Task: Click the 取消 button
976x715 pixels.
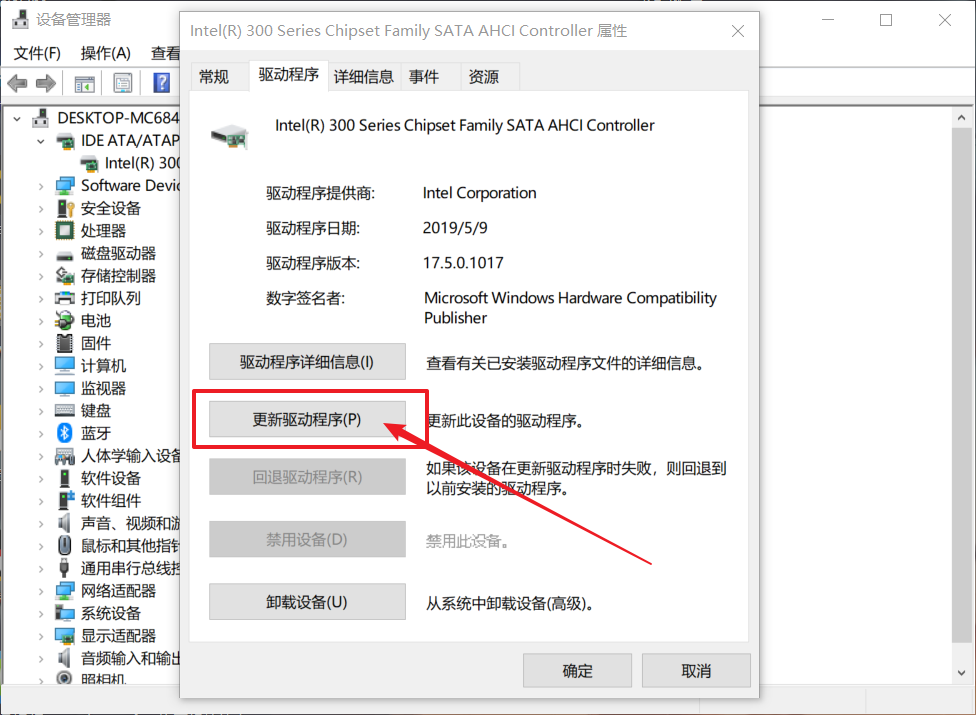Action: 696,671
